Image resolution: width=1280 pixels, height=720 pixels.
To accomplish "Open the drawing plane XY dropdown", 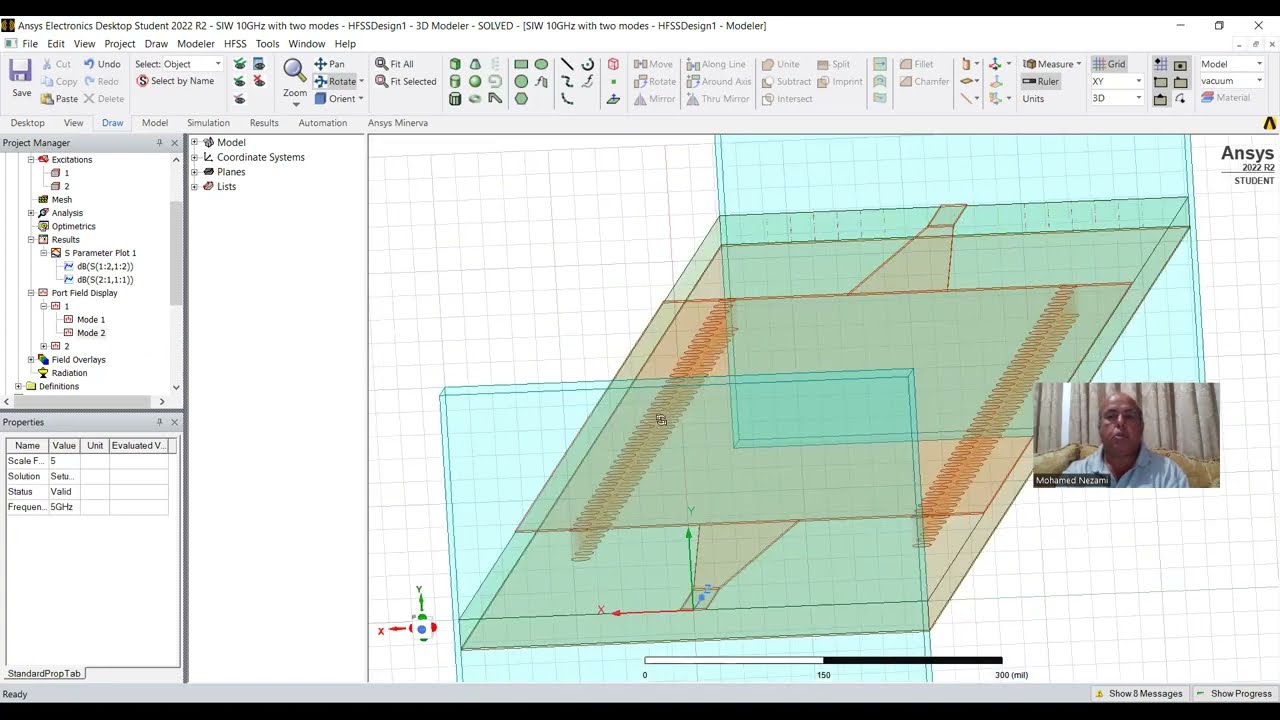I will [1116, 81].
